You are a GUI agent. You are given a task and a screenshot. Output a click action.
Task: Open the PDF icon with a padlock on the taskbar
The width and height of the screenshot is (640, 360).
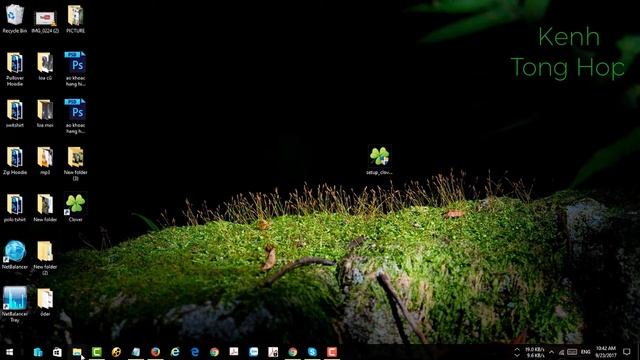pyautogui.click(x=273, y=352)
